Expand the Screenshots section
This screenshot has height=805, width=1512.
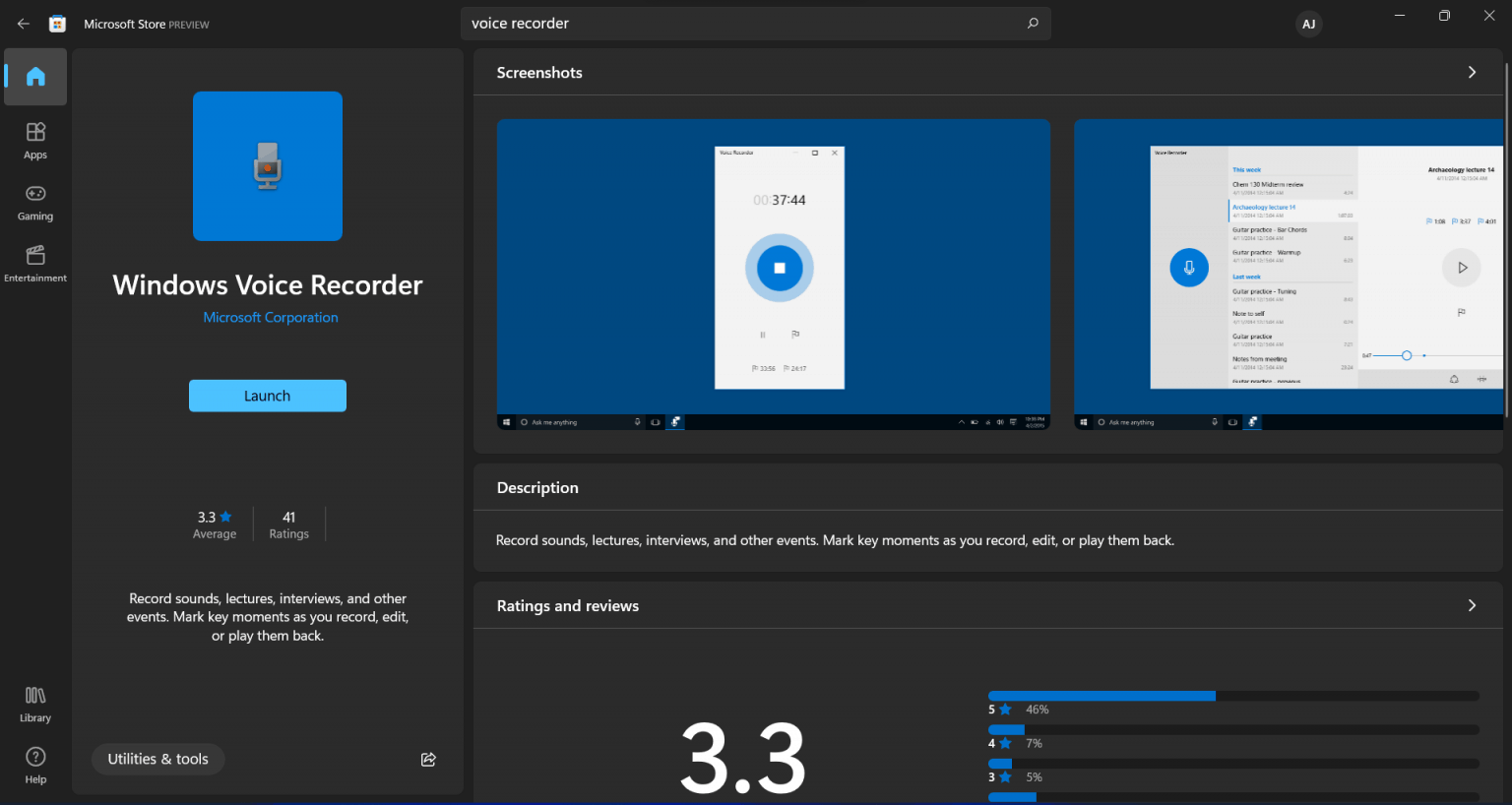[x=1471, y=72]
